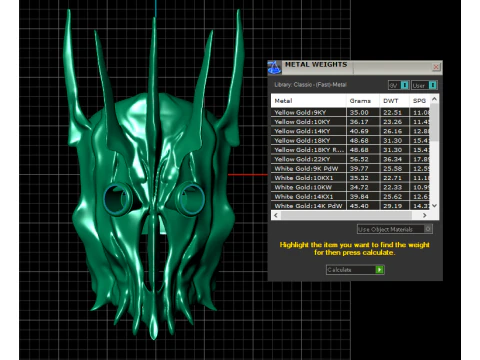Screen dimensions: 480x360
Task: Select the White Gold:10KX1 row
Action: click(x=351, y=178)
